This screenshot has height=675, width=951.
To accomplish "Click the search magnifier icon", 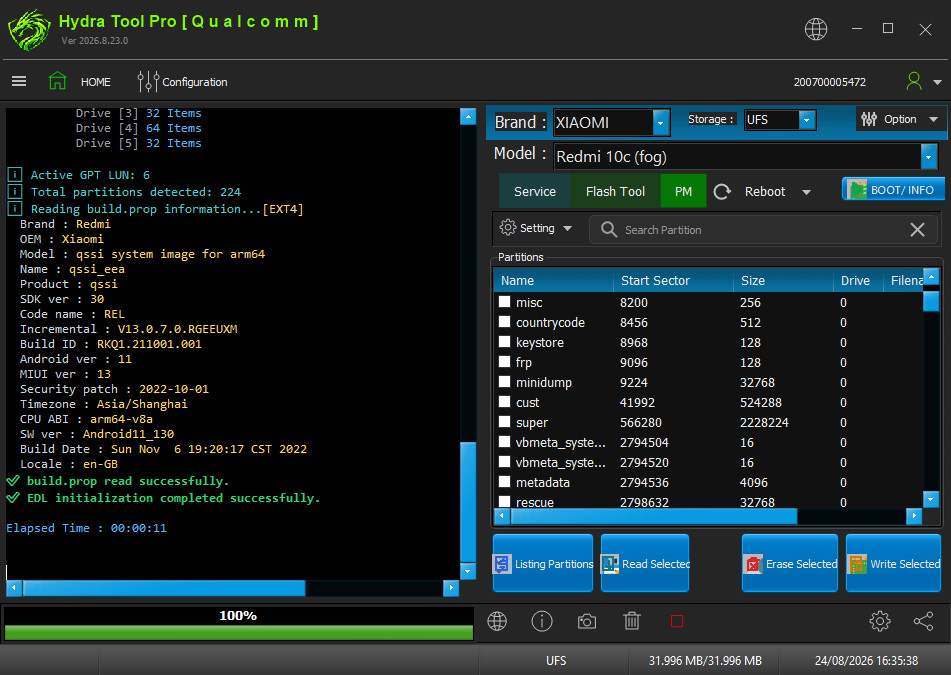I will 608,229.
